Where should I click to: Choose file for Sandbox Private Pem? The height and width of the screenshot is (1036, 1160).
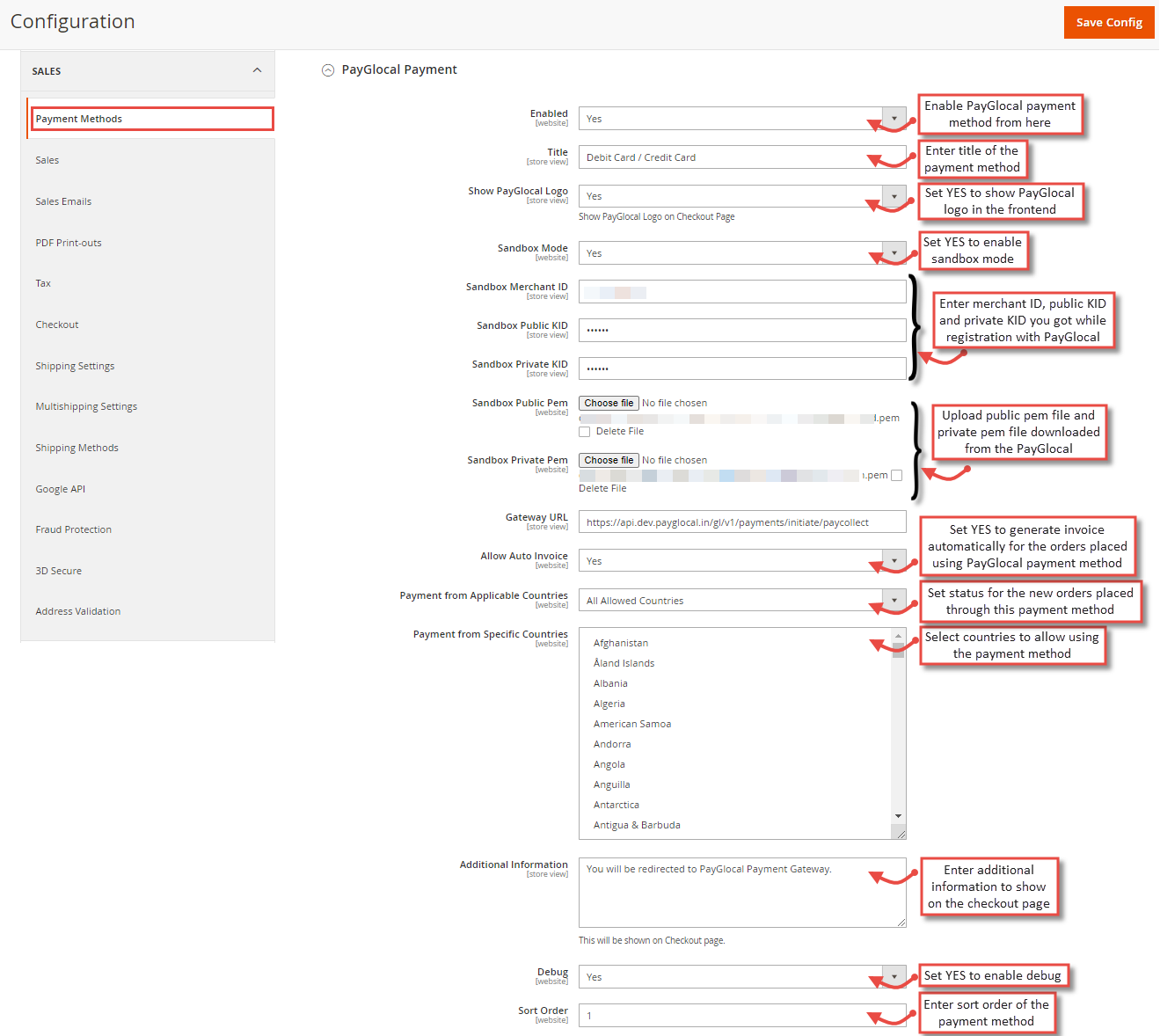tap(609, 461)
